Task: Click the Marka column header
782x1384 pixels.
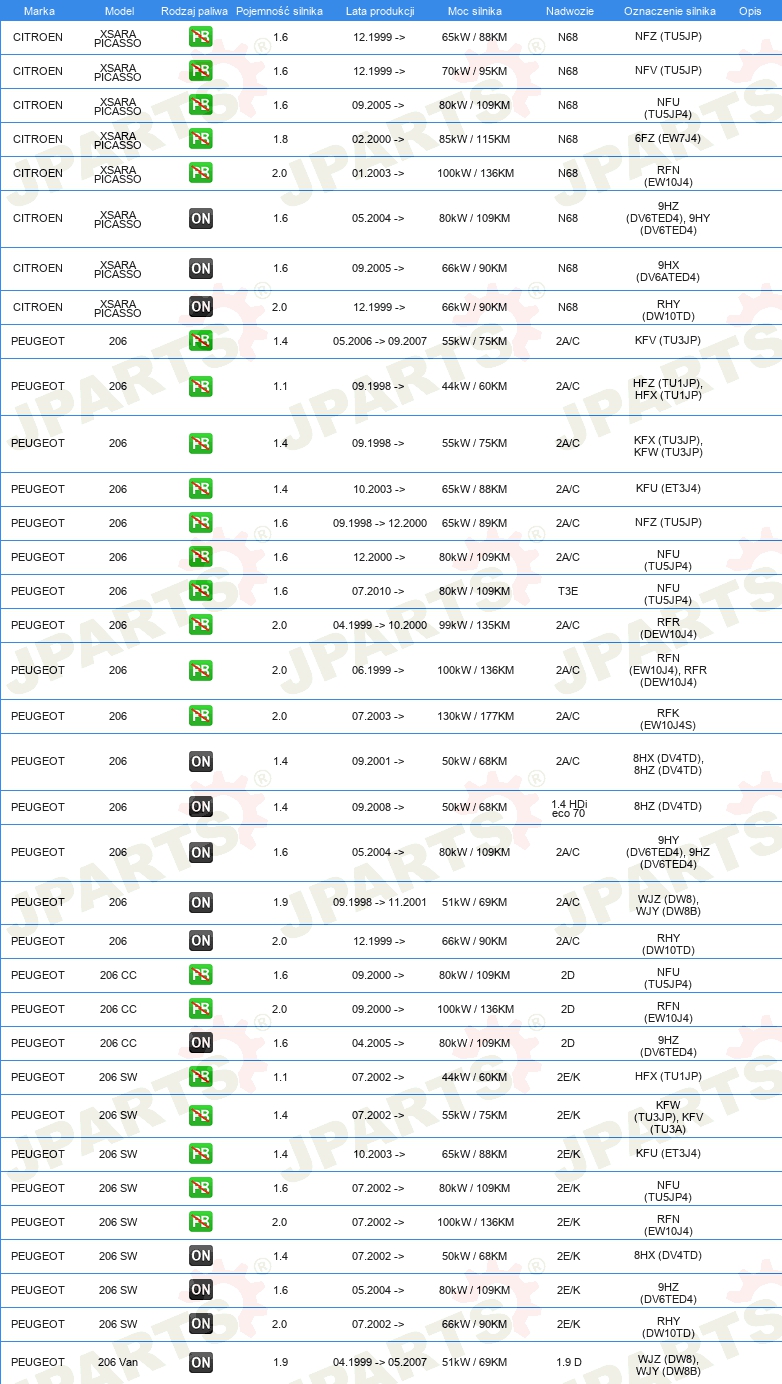Action: 39,10
